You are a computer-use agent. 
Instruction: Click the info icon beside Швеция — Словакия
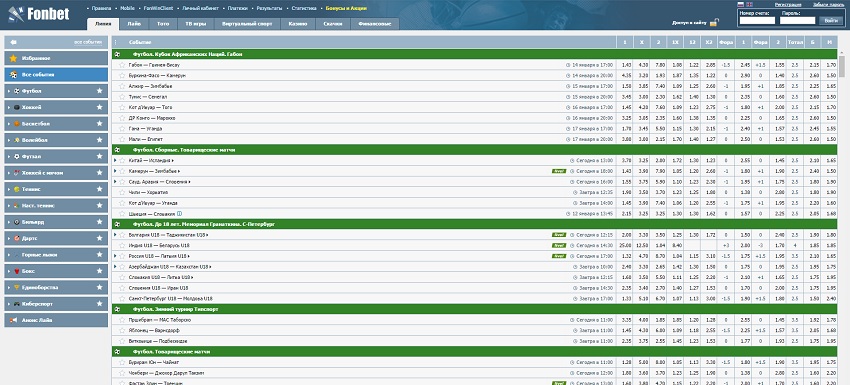click(179, 214)
